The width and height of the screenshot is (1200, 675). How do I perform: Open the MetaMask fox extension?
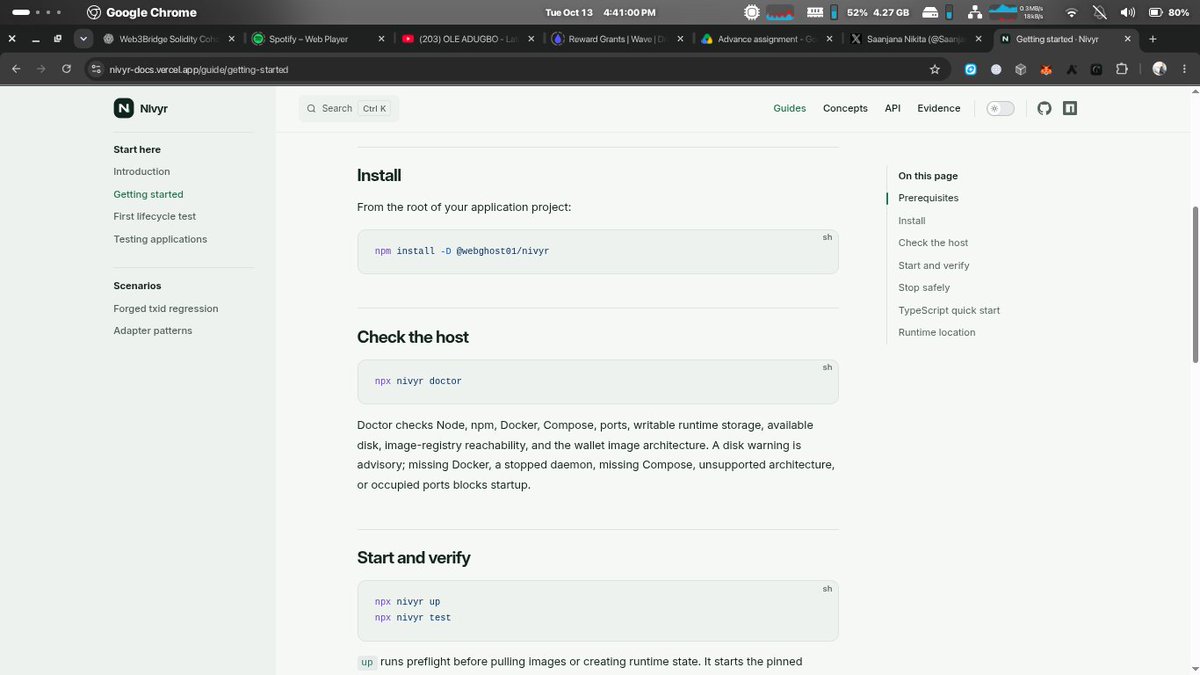pyautogui.click(x=1046, y=69)
